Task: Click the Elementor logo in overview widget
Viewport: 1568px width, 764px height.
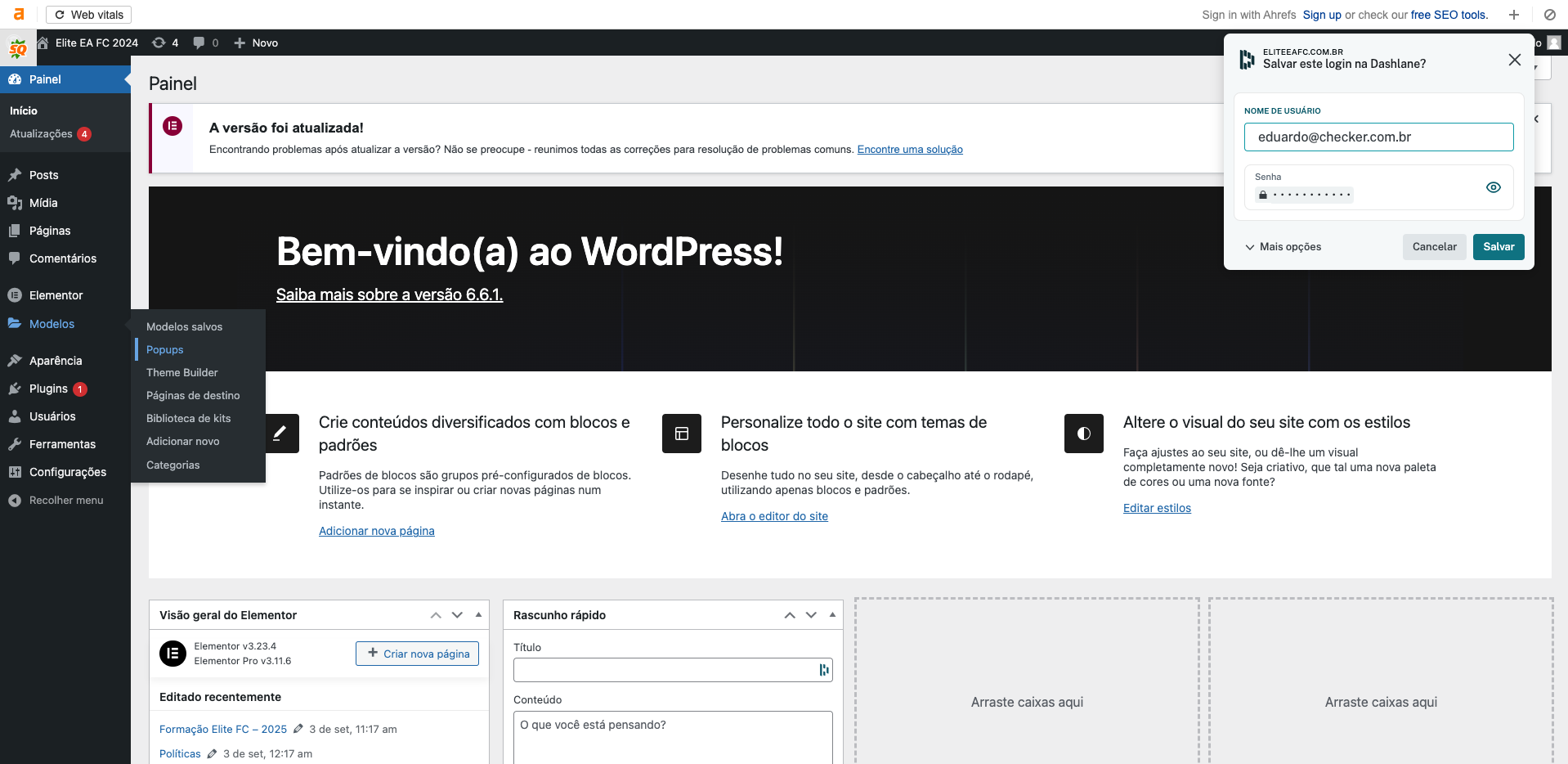Action: (172, 654)
